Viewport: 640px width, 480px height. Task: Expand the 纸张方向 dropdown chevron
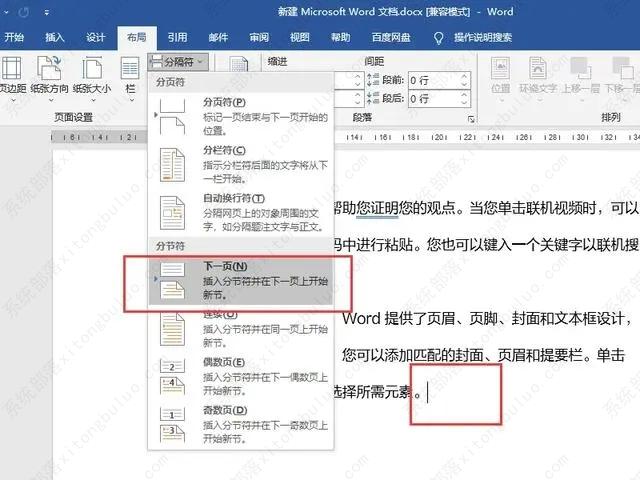pyautogui.click(x=50, y=100)
